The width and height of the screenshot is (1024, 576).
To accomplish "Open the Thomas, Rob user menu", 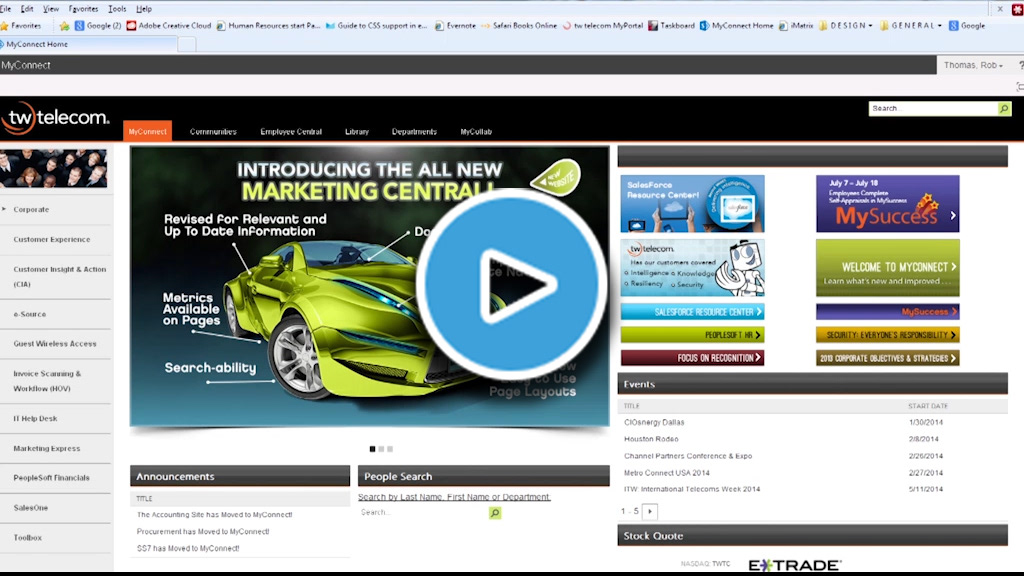I will pos(973,65).
